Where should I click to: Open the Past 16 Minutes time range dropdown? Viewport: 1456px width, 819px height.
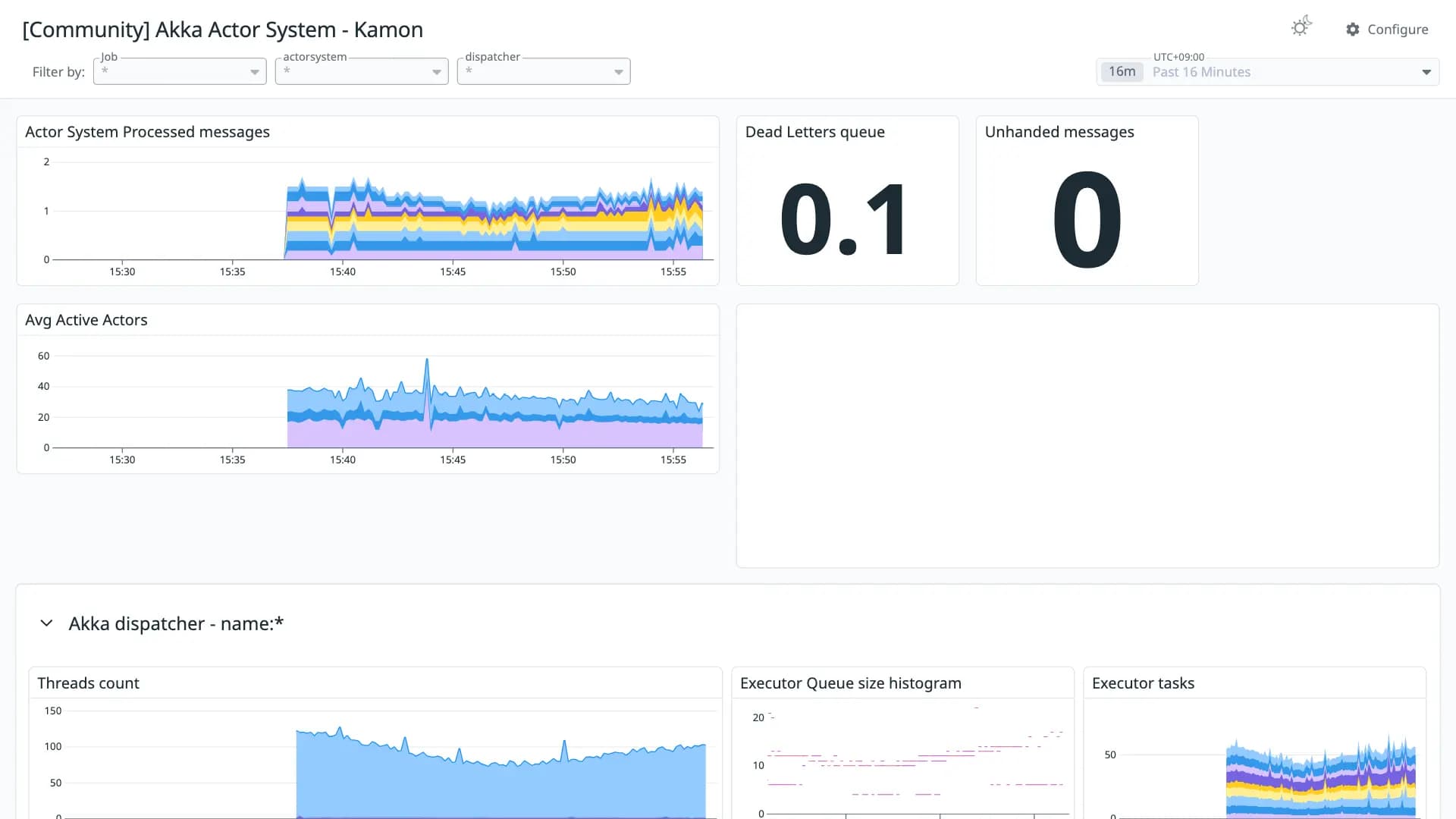1268,72
